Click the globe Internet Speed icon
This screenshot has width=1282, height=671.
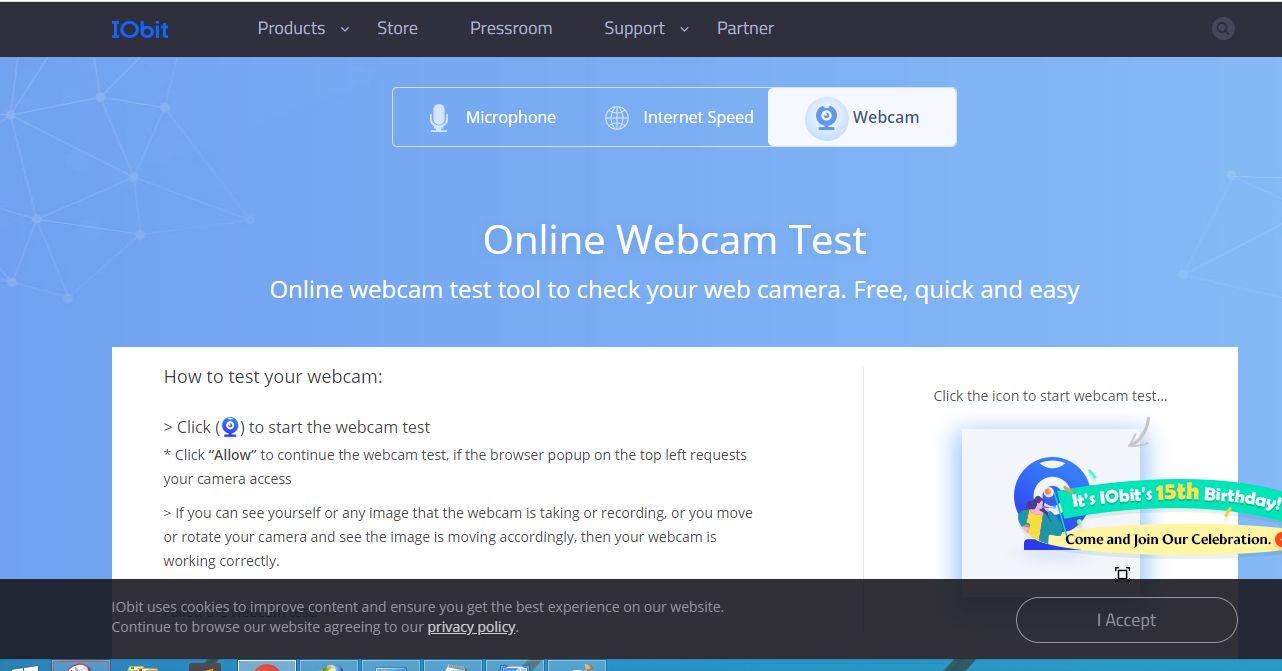pos(617,118)
